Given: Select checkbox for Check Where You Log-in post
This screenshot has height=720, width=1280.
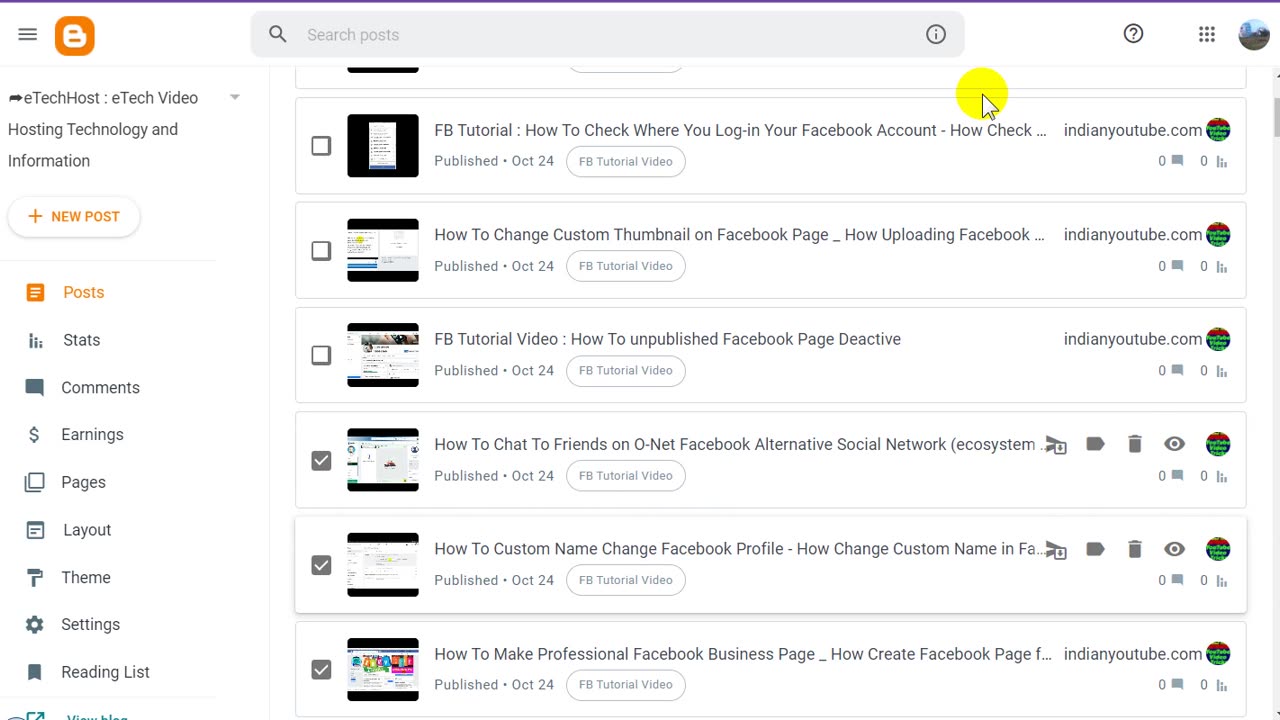Looking at the screenshot, I should (x=321, y=146).
